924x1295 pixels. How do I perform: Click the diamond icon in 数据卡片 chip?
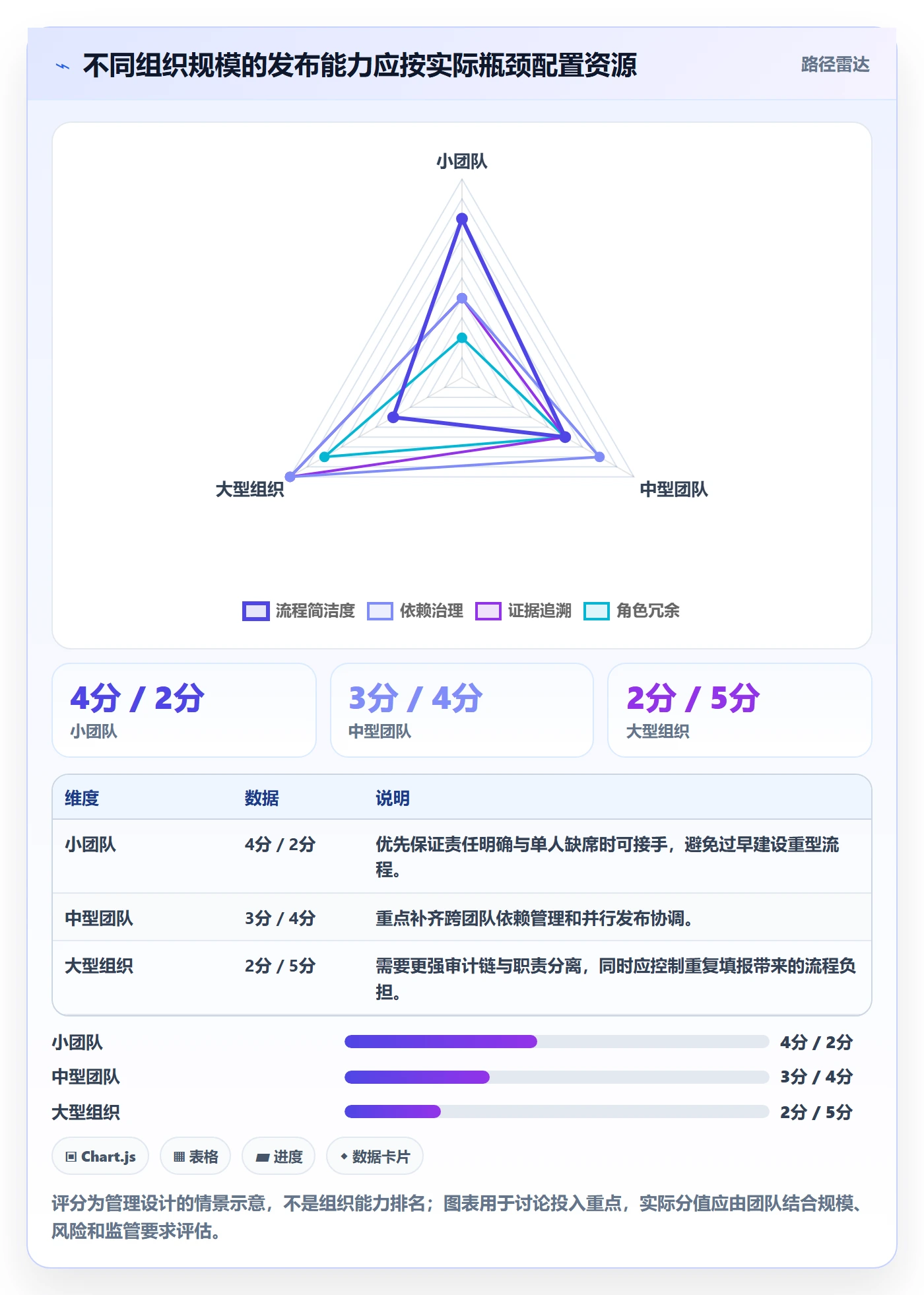(344, 1156)
